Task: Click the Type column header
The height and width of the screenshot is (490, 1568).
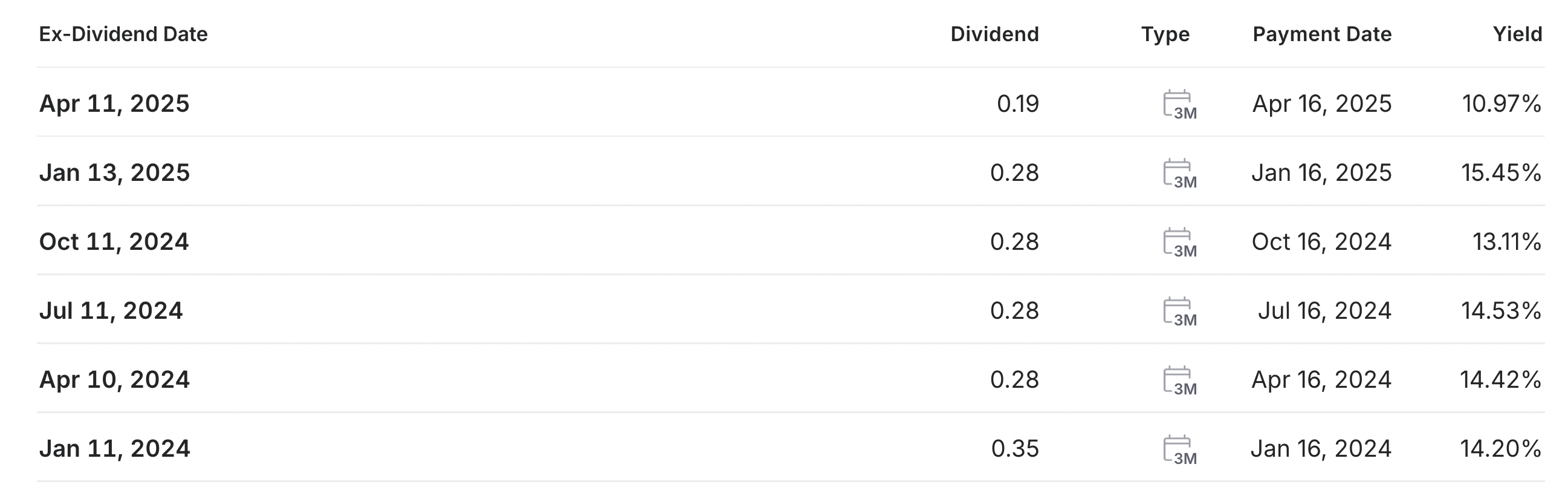Action: point(1165,34)
